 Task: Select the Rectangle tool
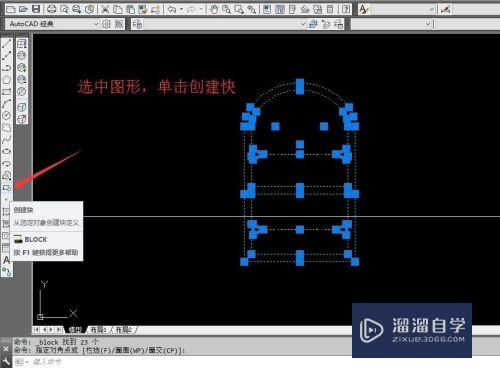point(7,92)
